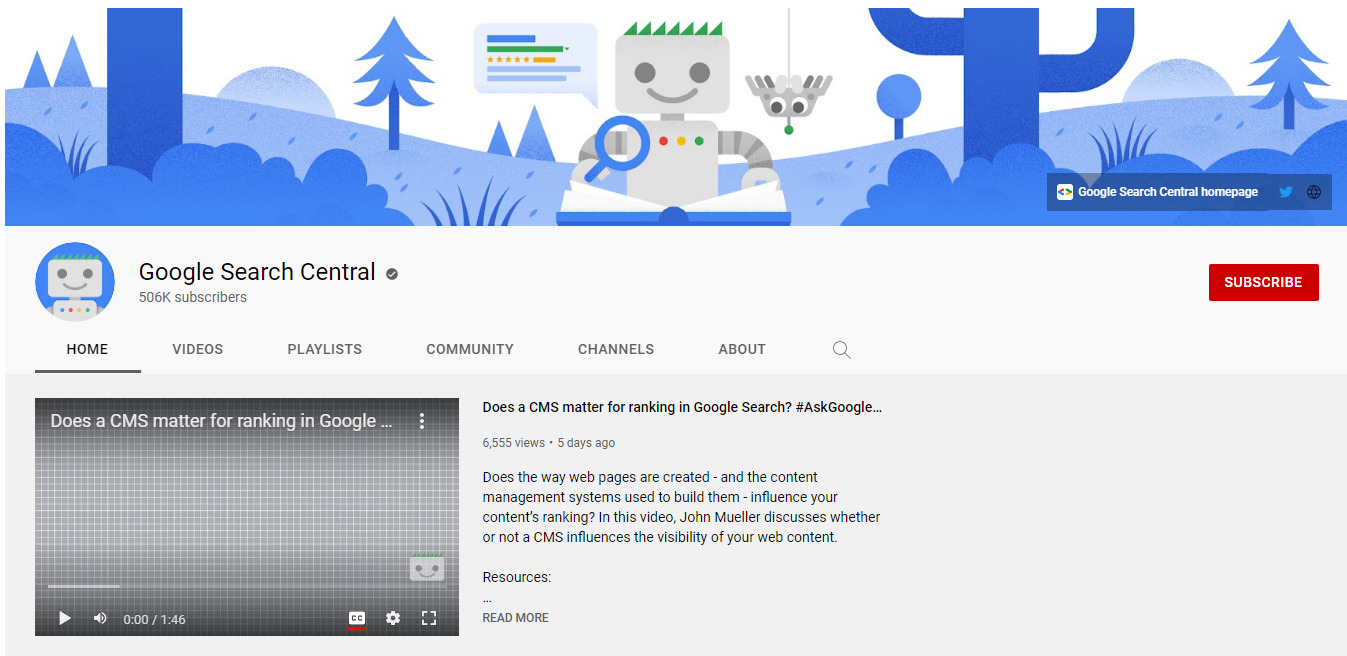The image size is (1347, 656).
Task: Click the video description paragraph about John Mueller
Action: point(681,507)
